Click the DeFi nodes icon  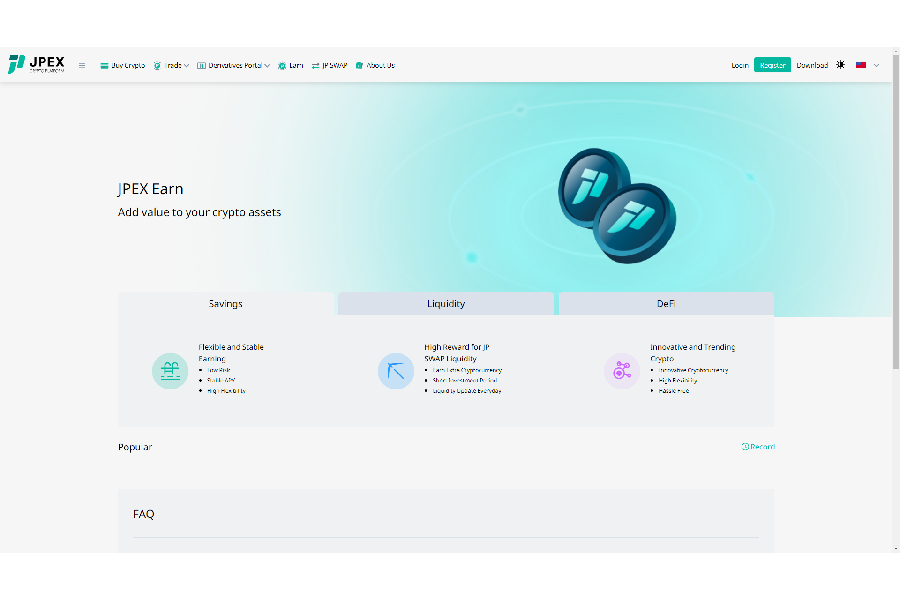coord(622,371)
